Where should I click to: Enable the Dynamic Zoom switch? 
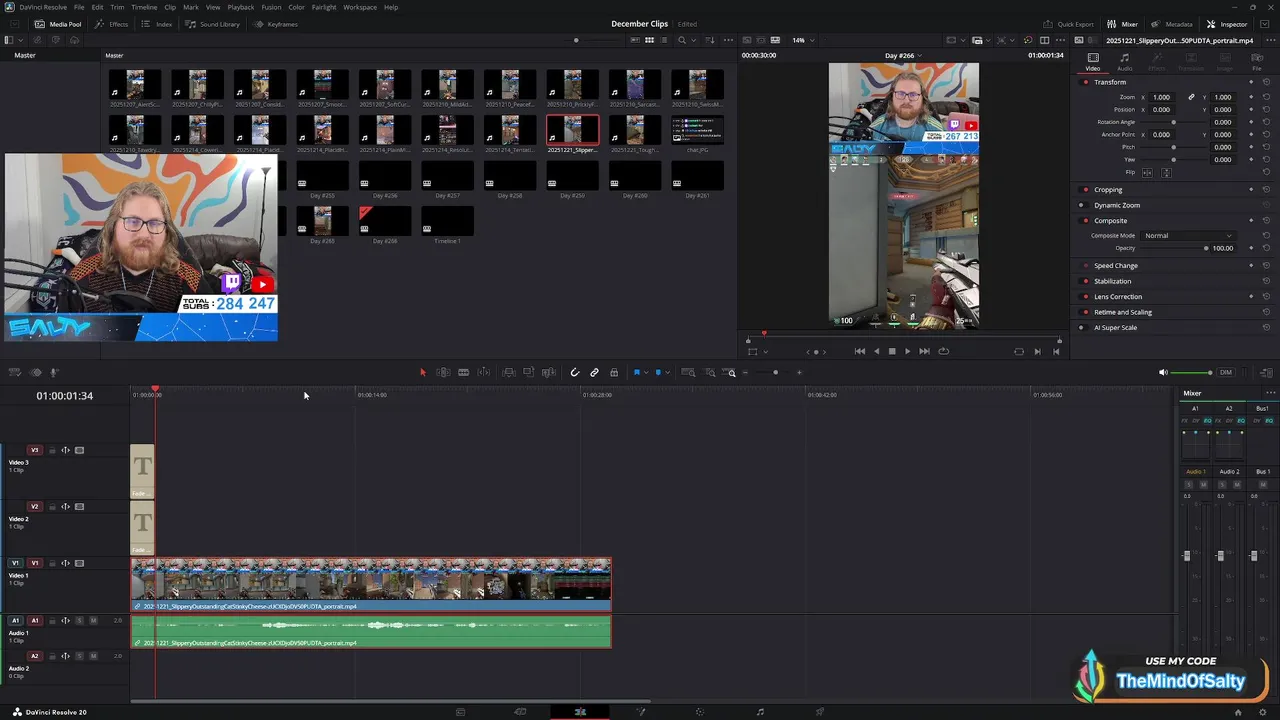pyautogui.click(x=1082, y=205)
